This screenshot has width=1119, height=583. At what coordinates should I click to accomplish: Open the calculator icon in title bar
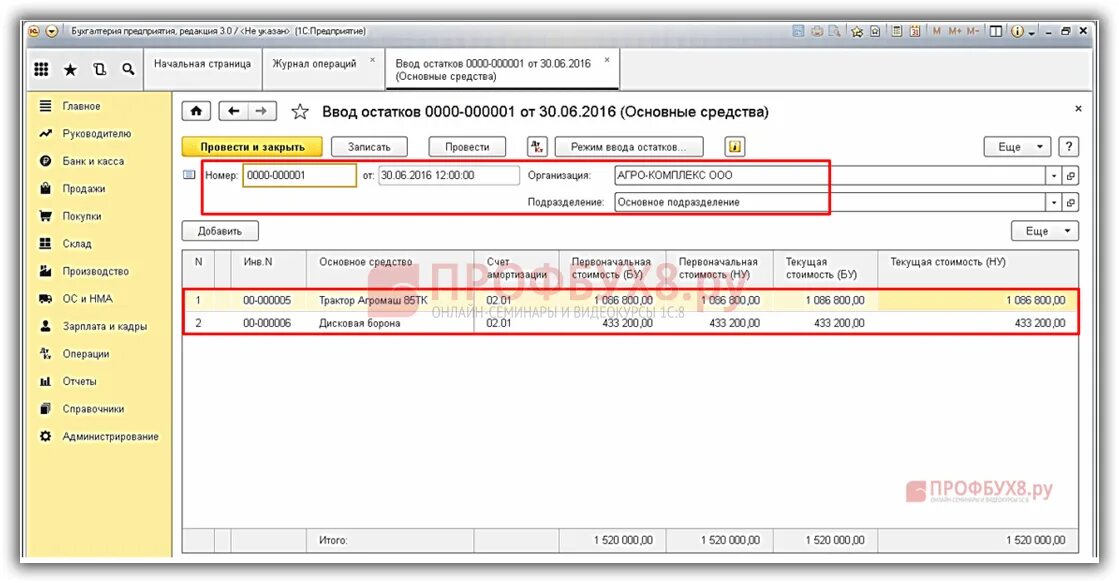897,31
